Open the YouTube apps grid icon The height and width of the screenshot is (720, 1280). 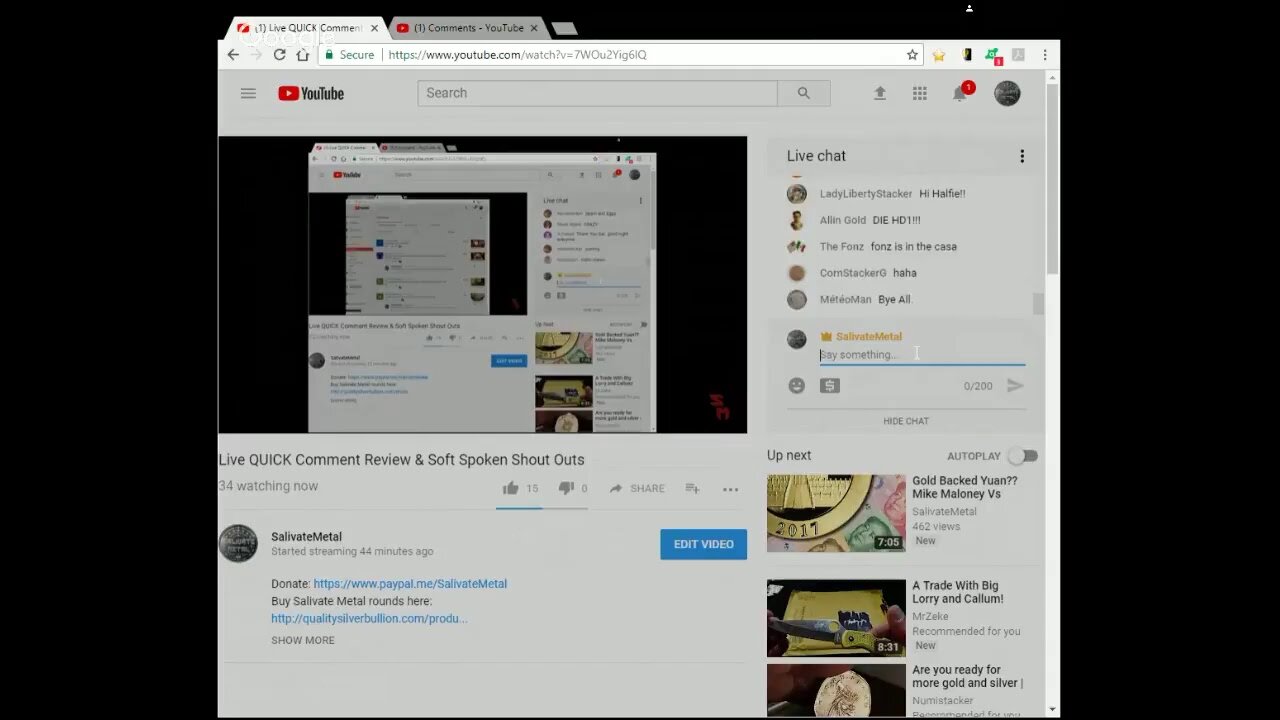coord(920,93)
